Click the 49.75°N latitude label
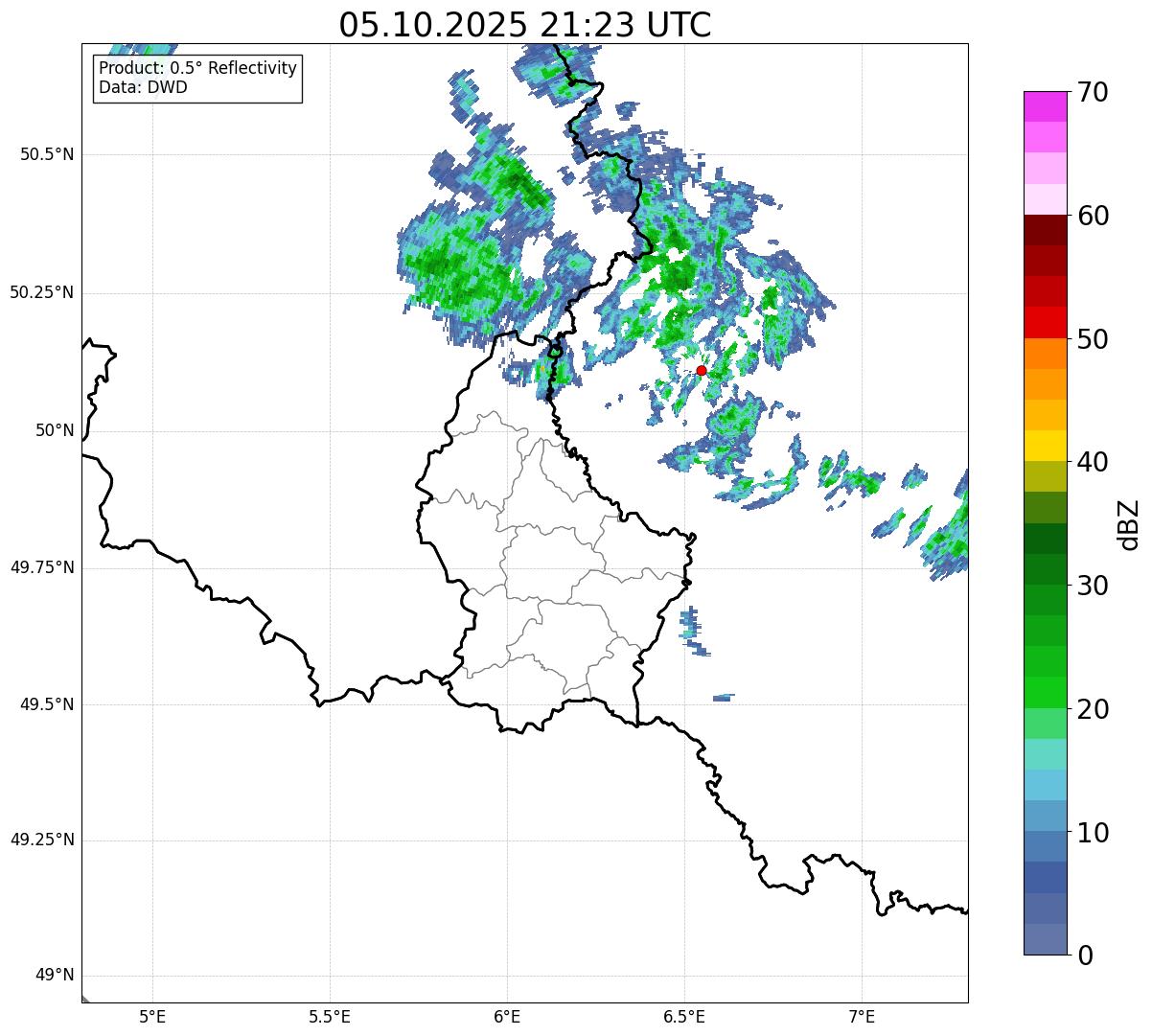Screen dimensions: 1152x1036 tap(42, 567)
